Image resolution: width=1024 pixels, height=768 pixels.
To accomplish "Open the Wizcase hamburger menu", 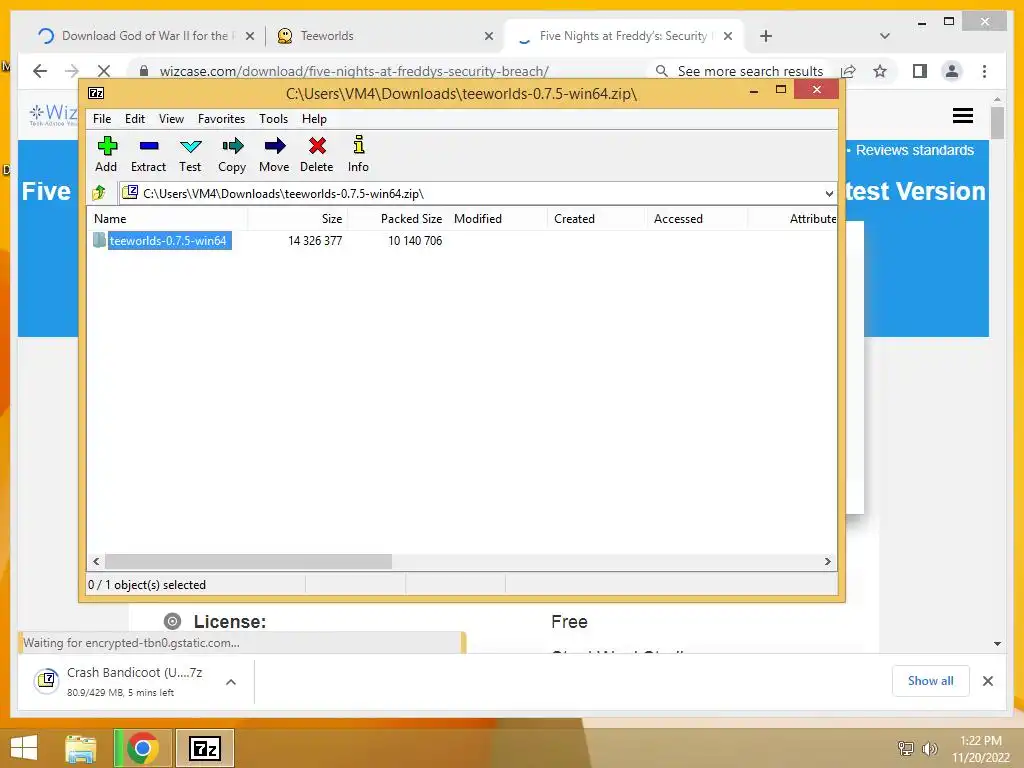I will coord(963,116).
